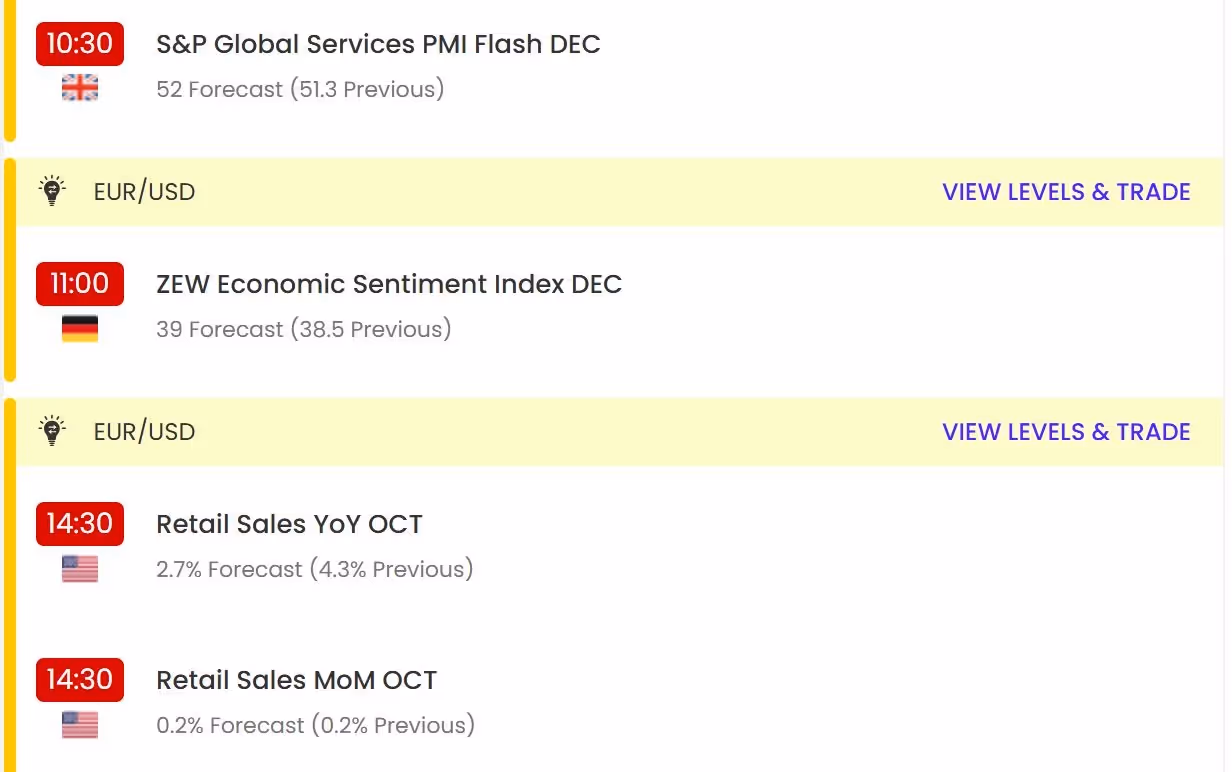This screenshot has width=1232, height=772.
Task: Click the UK flag icon
Action: click(80, 89)
